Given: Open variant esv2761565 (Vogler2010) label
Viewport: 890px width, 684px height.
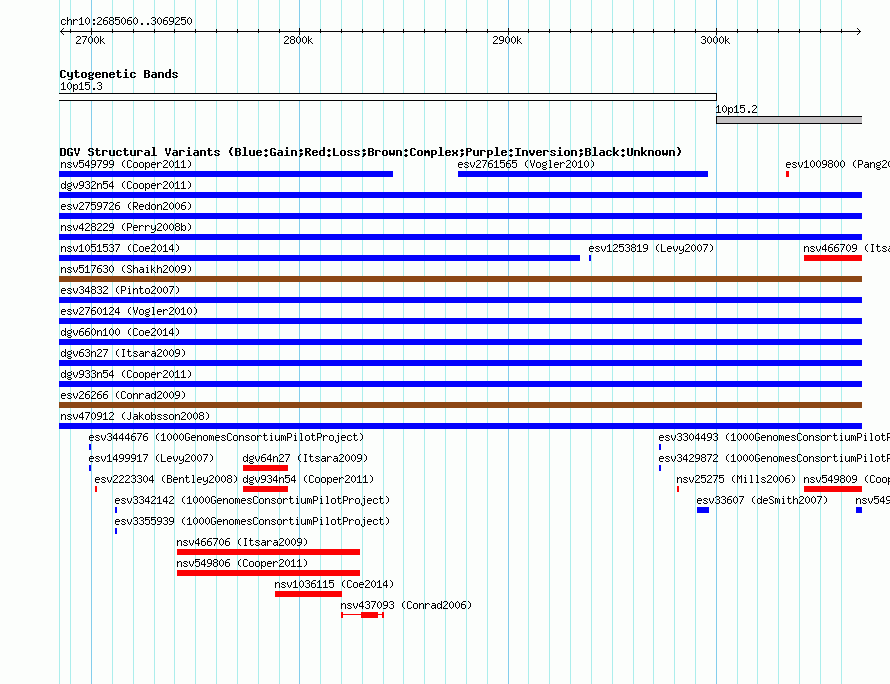Looking at the screenshot, I should (x=526, y=164).
